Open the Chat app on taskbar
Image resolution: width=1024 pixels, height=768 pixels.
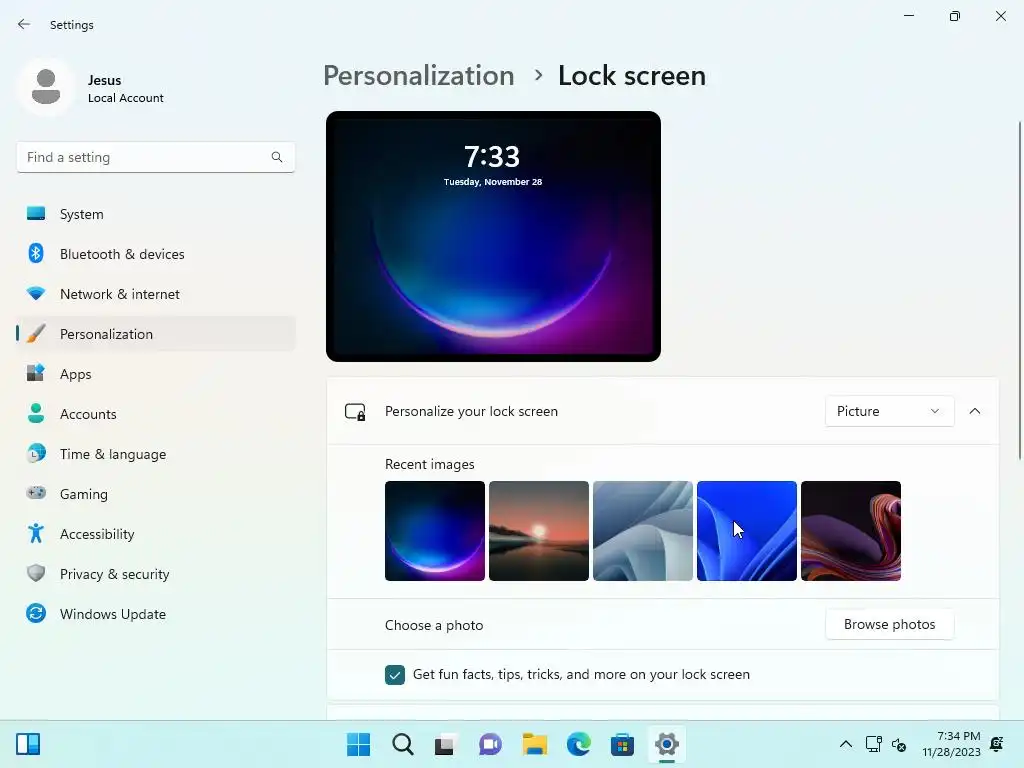click(x=490, y=744)
